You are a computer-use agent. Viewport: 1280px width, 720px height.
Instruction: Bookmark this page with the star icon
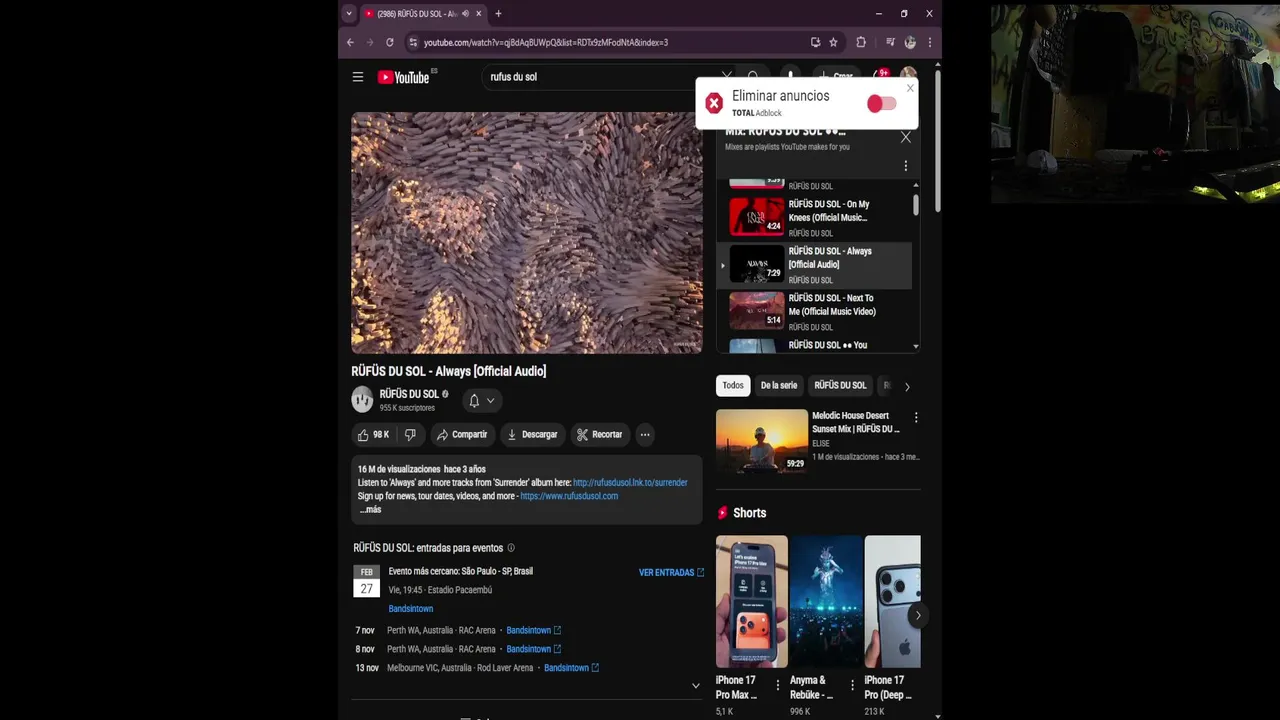tap(833, 42)
